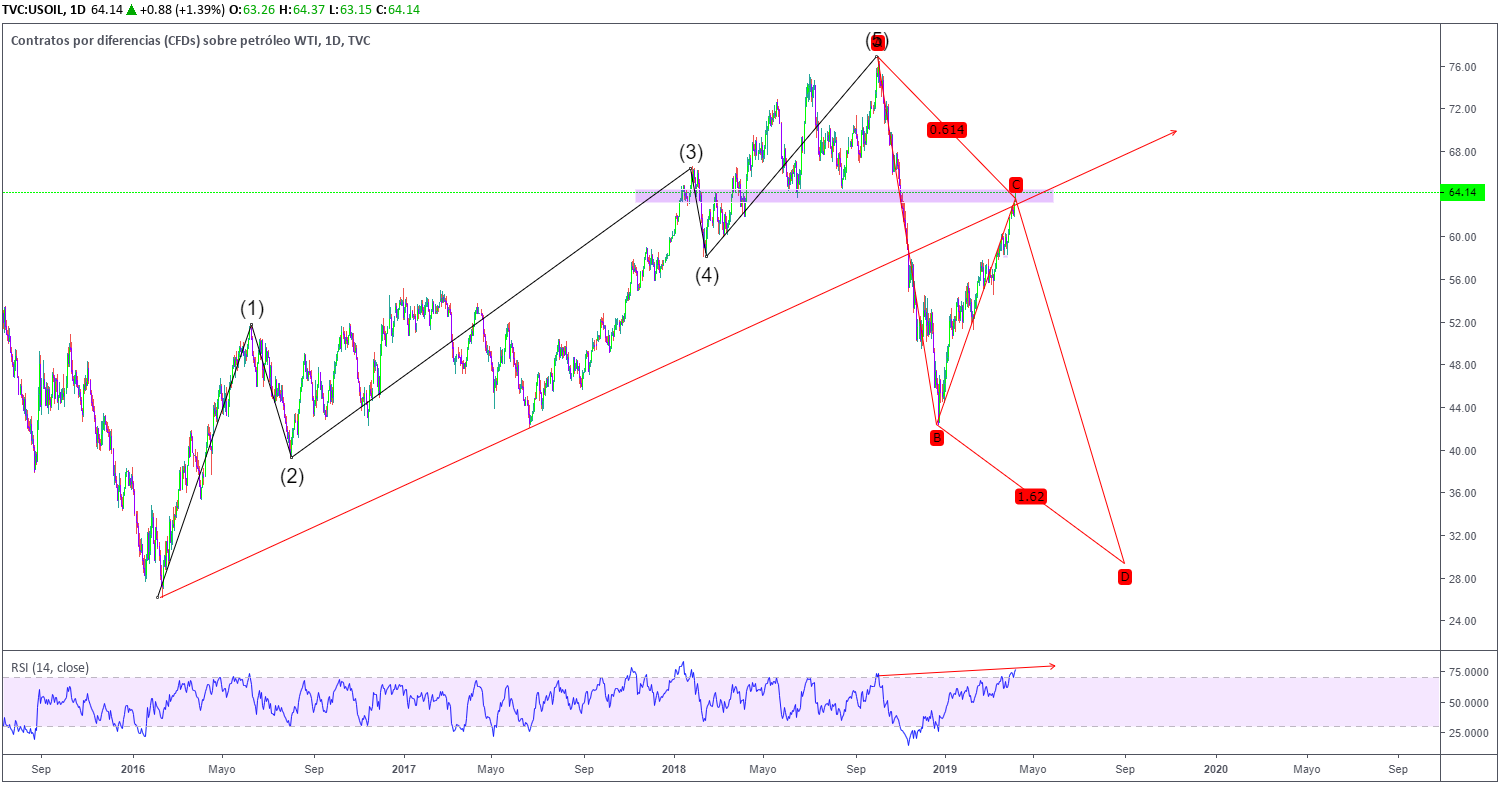
Task: Click the green 64.14 current price tag
Action: pos(1462,193)
